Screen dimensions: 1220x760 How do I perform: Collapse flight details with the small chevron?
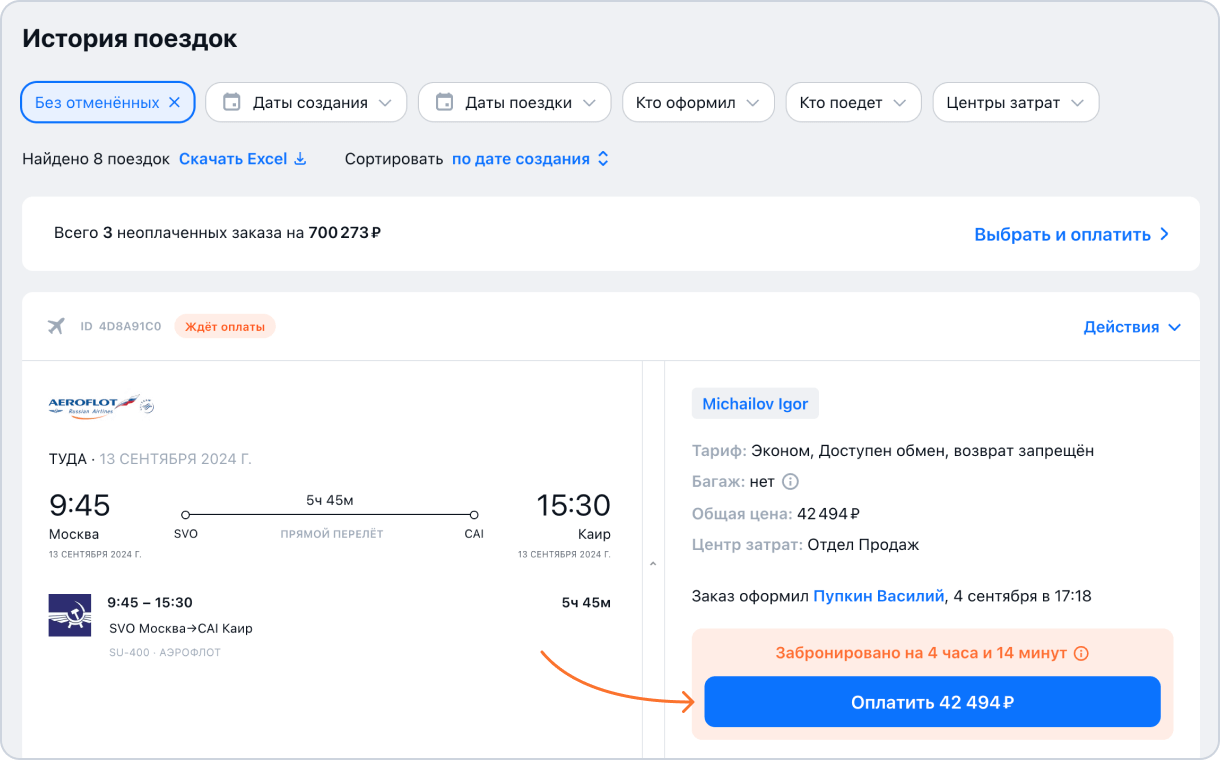pos(653,564)
